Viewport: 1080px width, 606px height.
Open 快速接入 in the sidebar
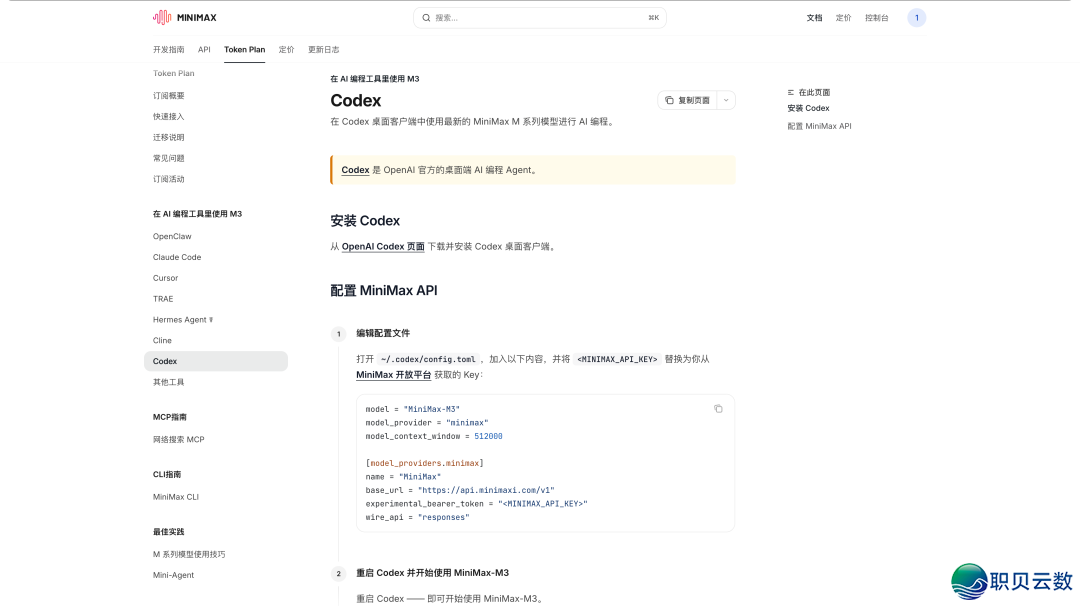[x=169, y=116]
